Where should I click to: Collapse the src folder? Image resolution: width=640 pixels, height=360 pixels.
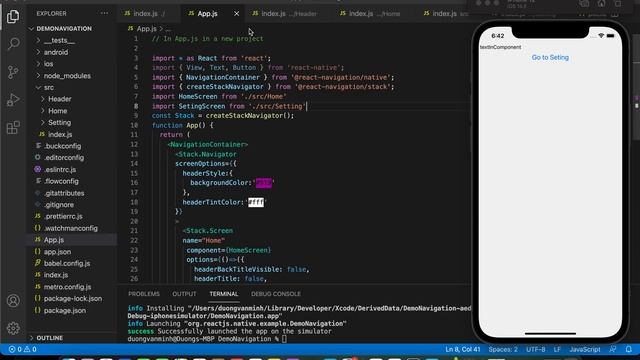point(49,87)
